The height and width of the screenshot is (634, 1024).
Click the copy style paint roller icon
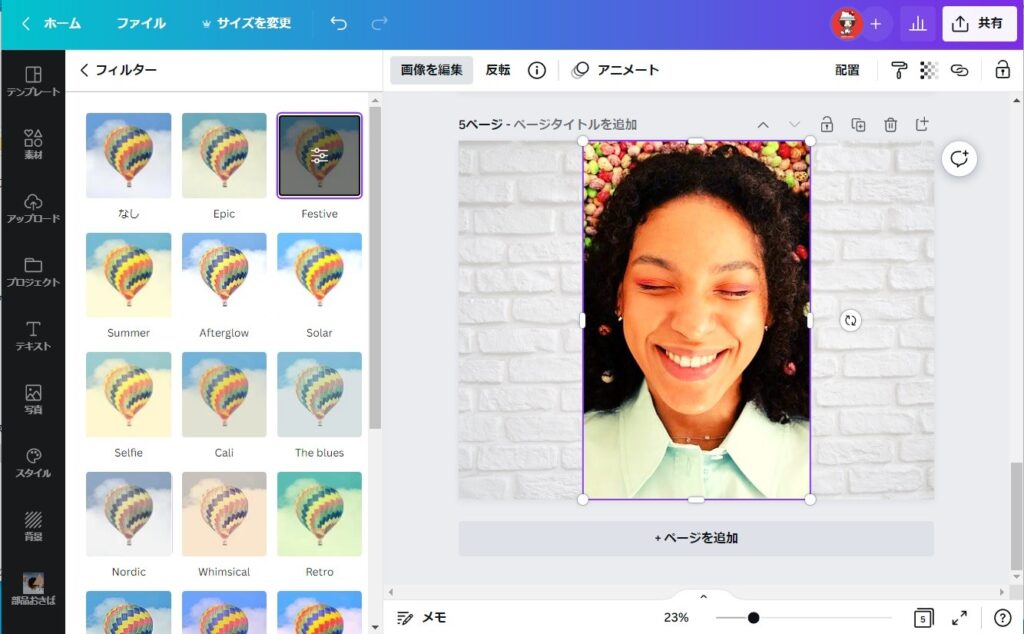(899, 70)
